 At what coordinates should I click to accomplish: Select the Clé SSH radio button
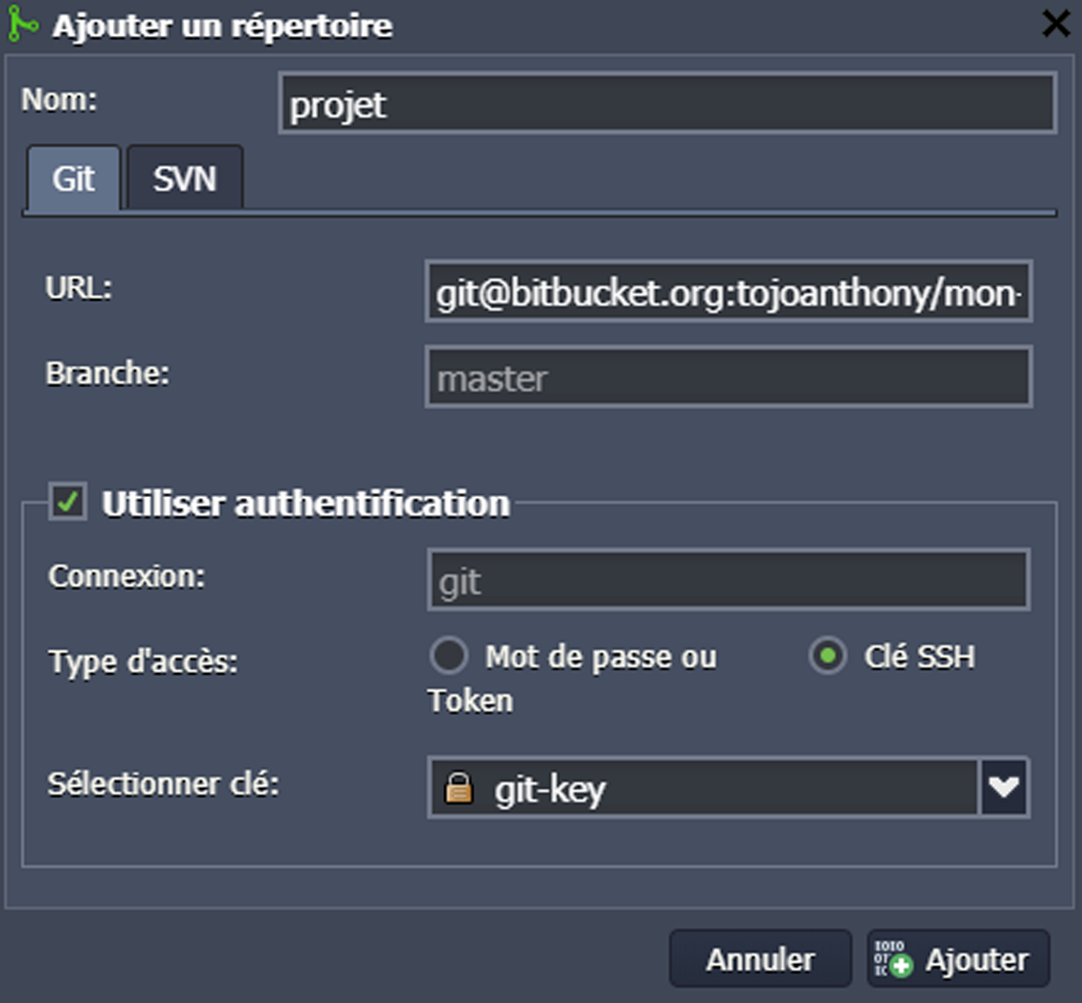tap(827, 657)
